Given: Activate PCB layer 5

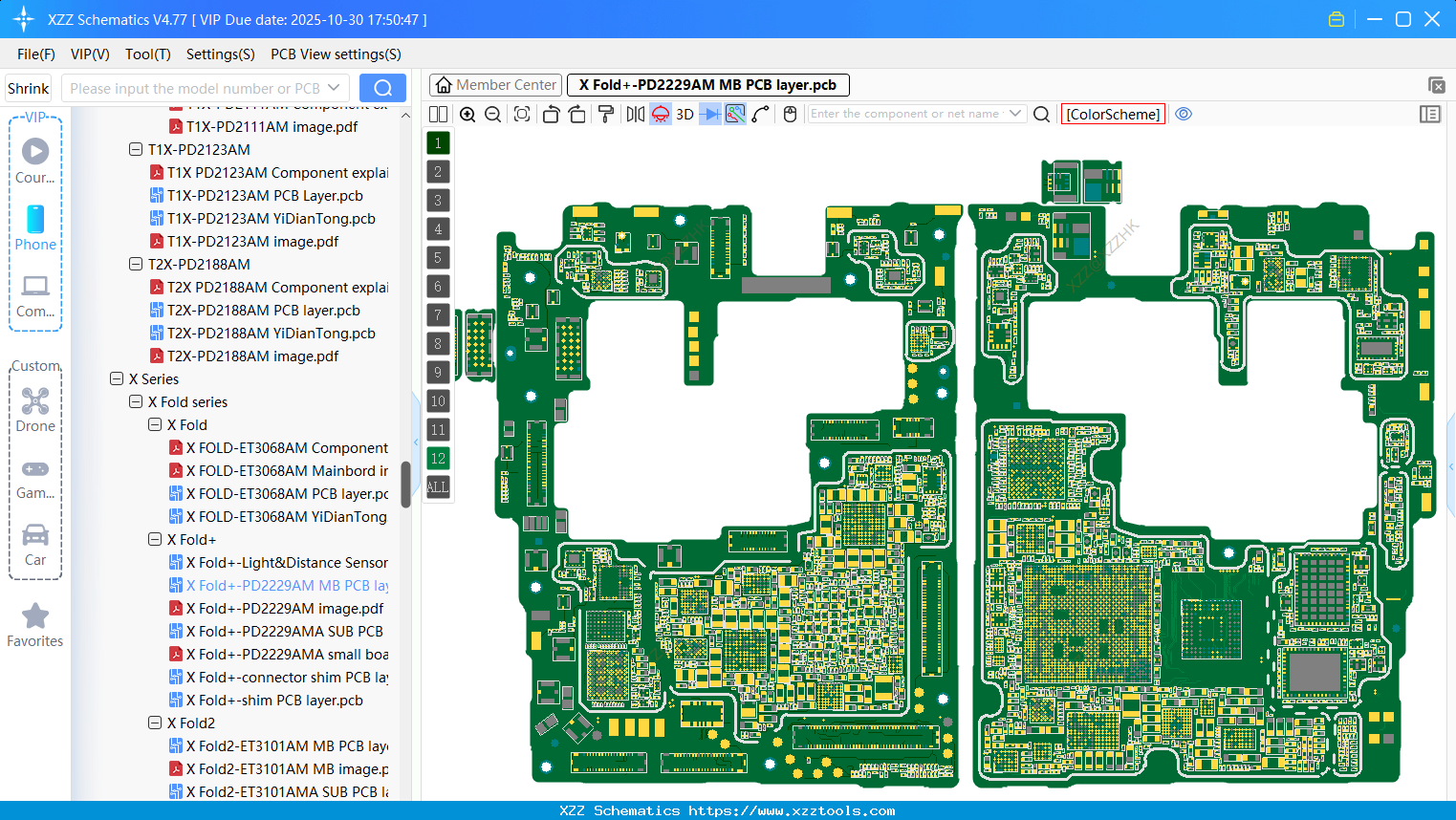Looking at the screenshot, I should coord(438,257).
